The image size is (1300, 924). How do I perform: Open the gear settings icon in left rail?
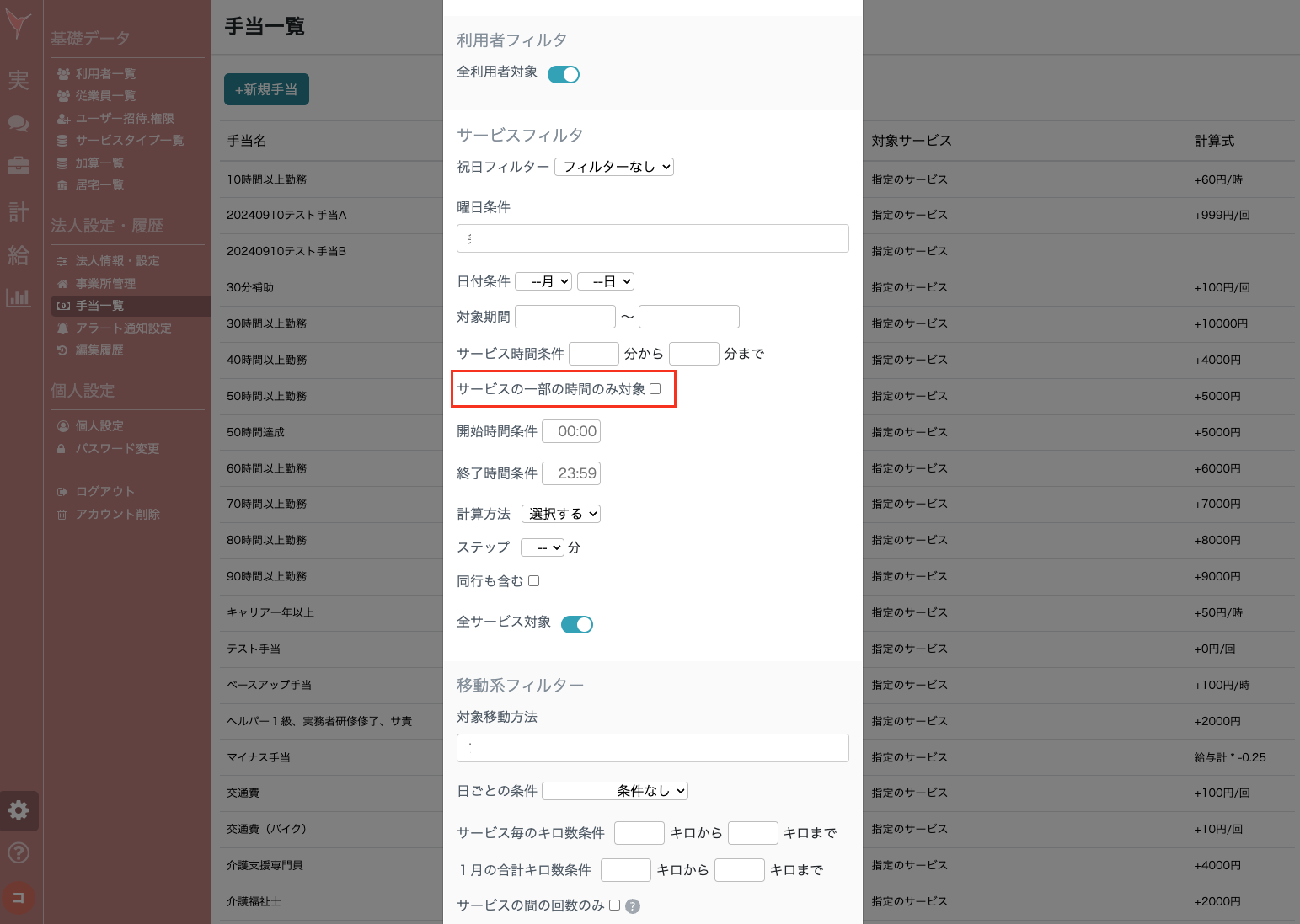pos(19,810)
